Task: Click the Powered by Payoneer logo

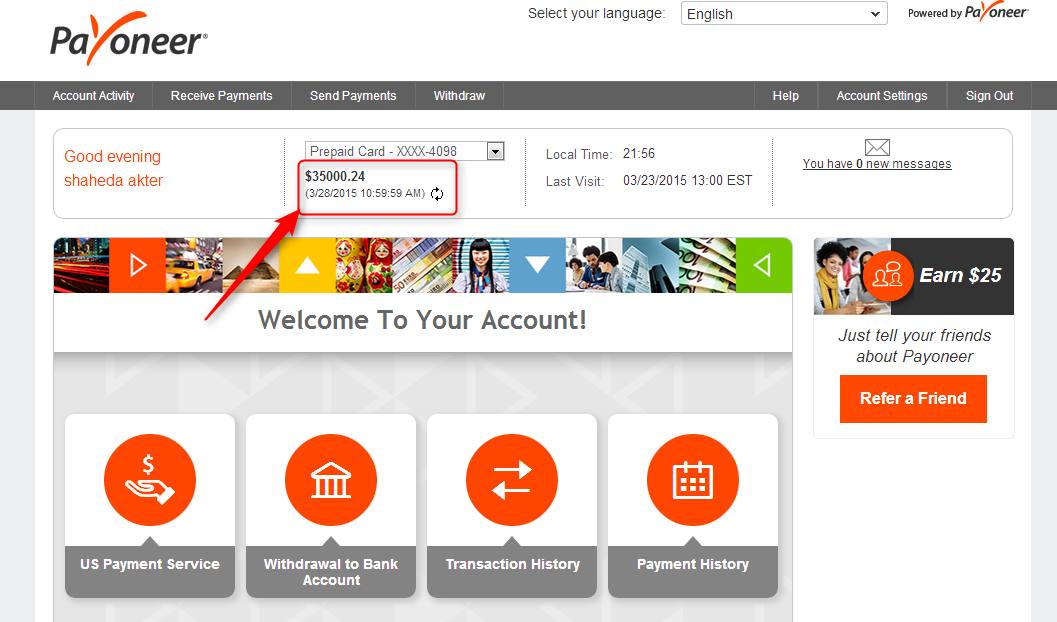Action: pos(968,12)
